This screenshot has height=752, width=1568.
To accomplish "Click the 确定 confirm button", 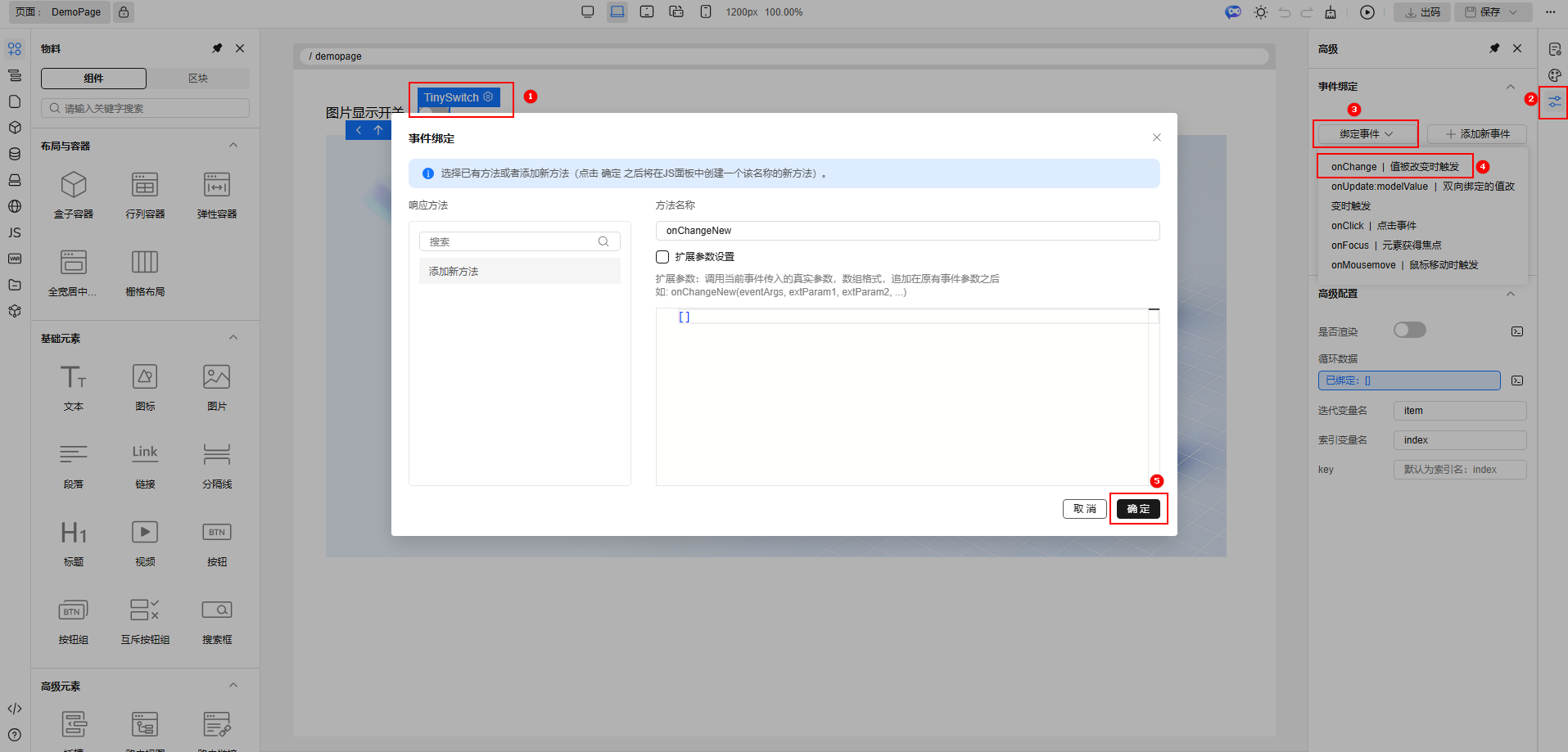I will pyautogui.click(x=1138, y=509).
